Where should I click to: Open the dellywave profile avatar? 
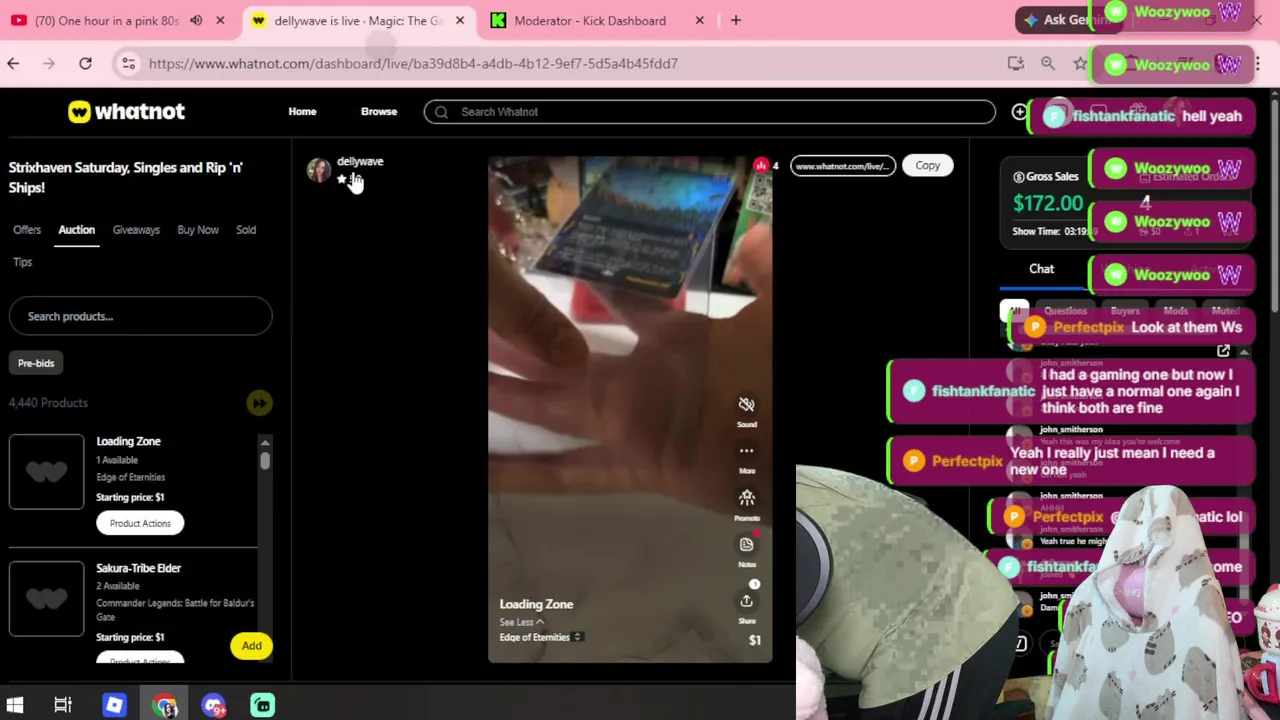(x=319, y=170)
